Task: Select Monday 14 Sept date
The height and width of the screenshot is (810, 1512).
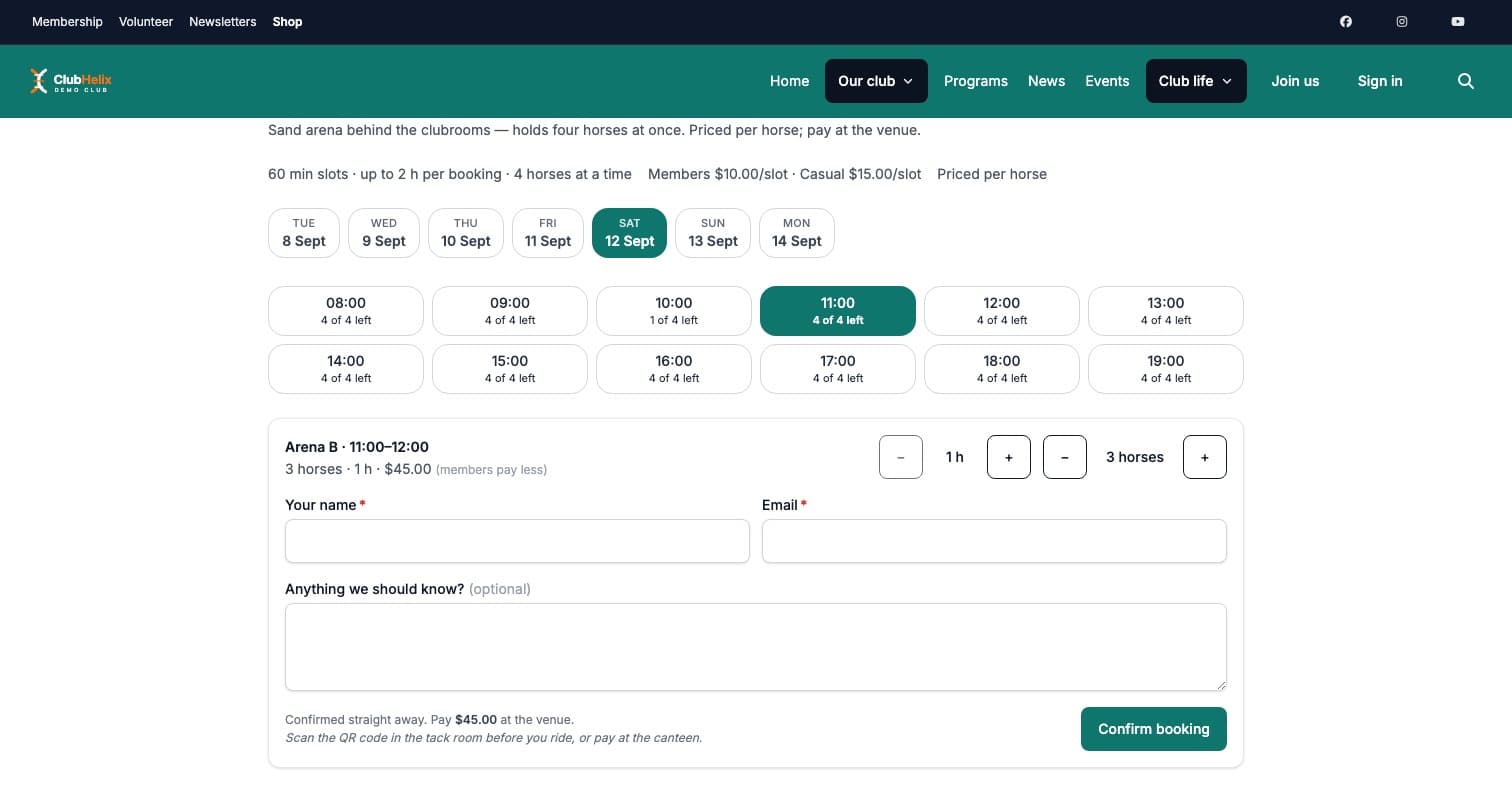Action: [797, 233]
